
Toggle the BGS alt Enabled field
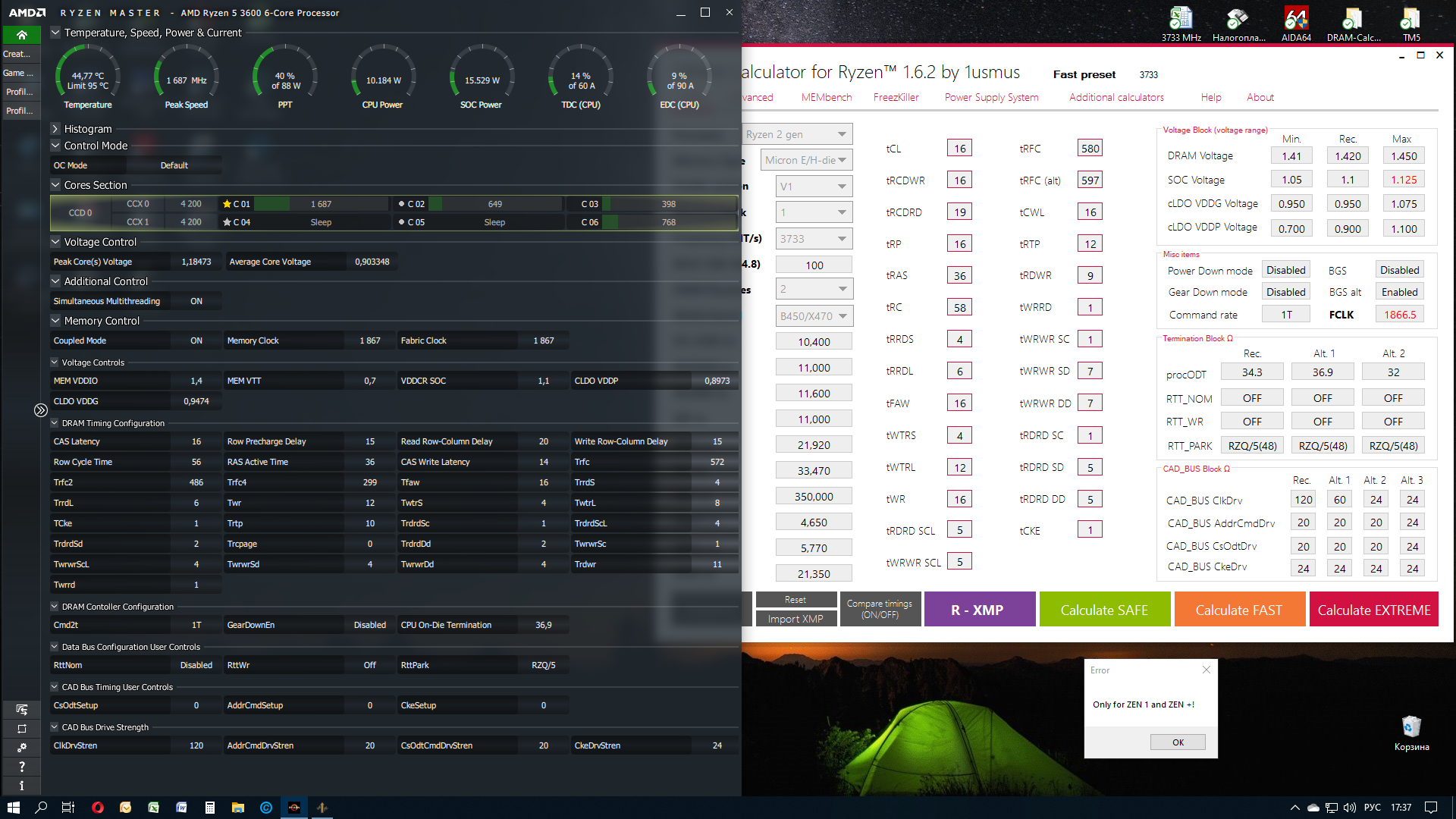click(1399, 292)
